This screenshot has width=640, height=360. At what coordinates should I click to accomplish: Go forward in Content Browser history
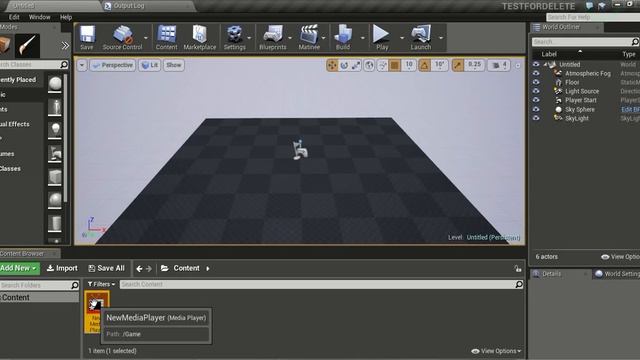pos(149,269)
